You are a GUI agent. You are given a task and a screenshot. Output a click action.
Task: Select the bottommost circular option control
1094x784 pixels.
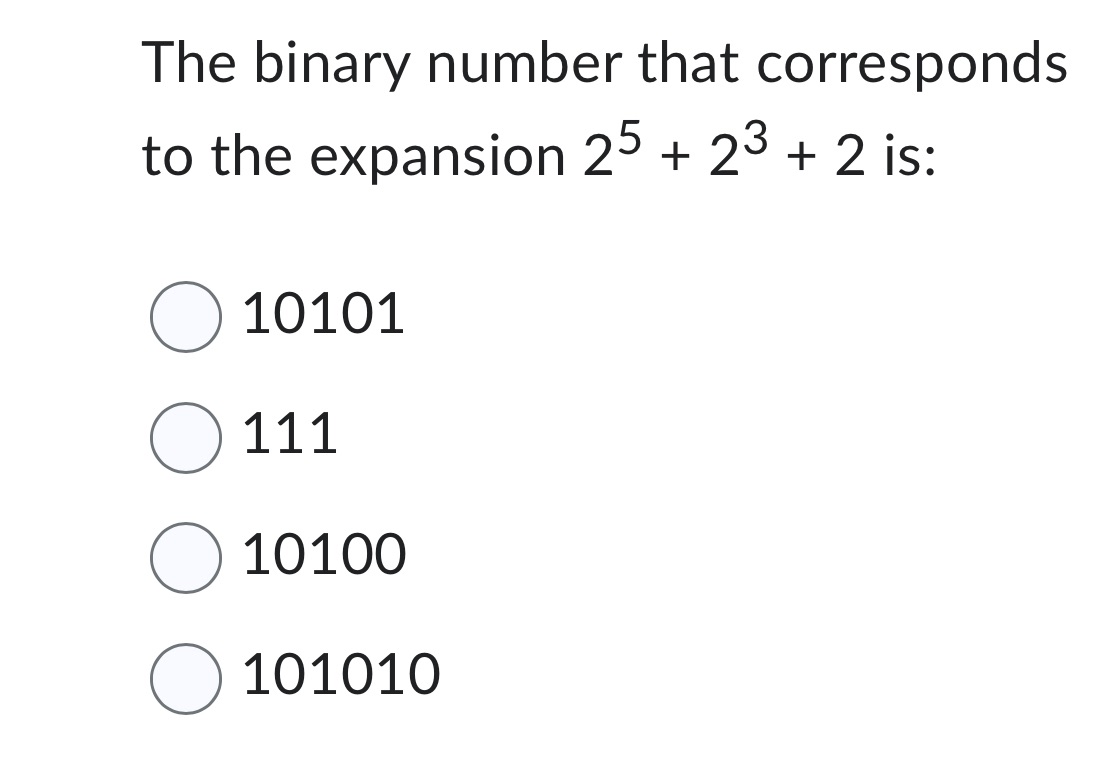(x=186, y=676)
